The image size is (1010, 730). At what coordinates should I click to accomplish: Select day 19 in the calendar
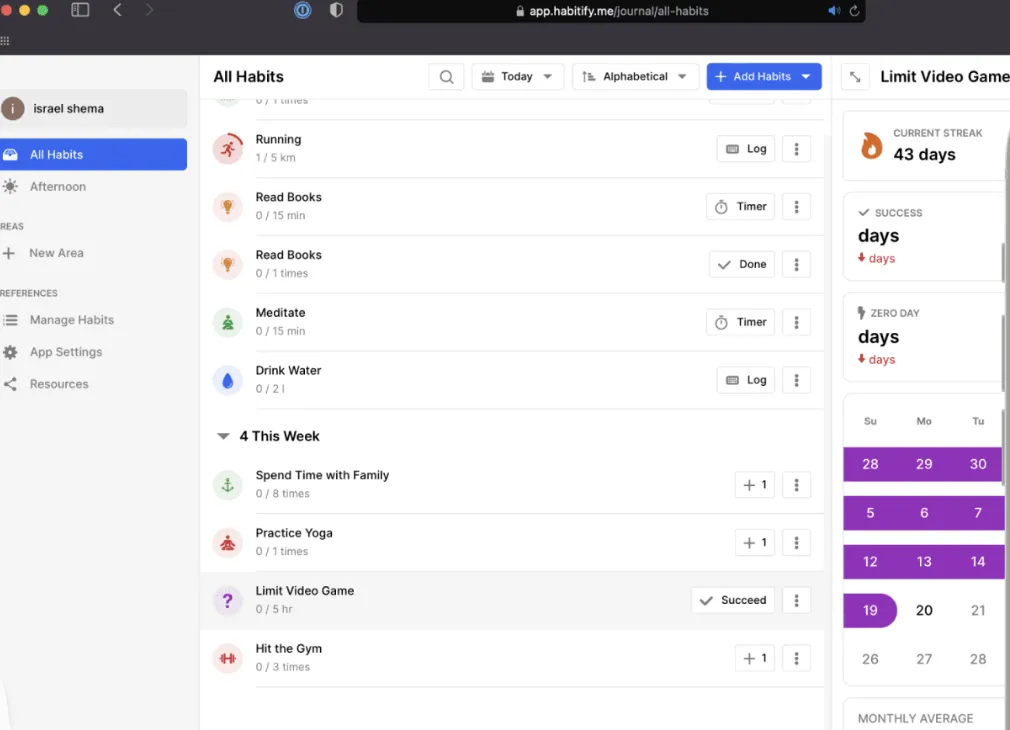pyautogui.click(x=870, y=610)
